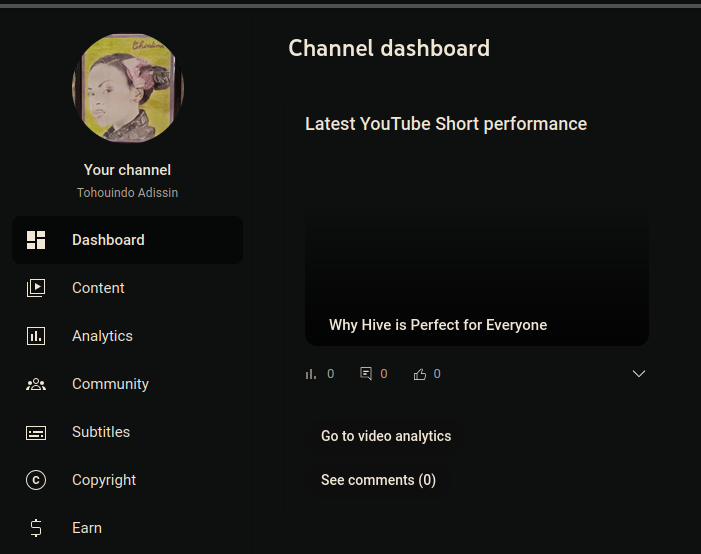This screenshot has height=554, width=701.
Task: Click the Earn dollar sign icon
Action: tap(36, 528)
